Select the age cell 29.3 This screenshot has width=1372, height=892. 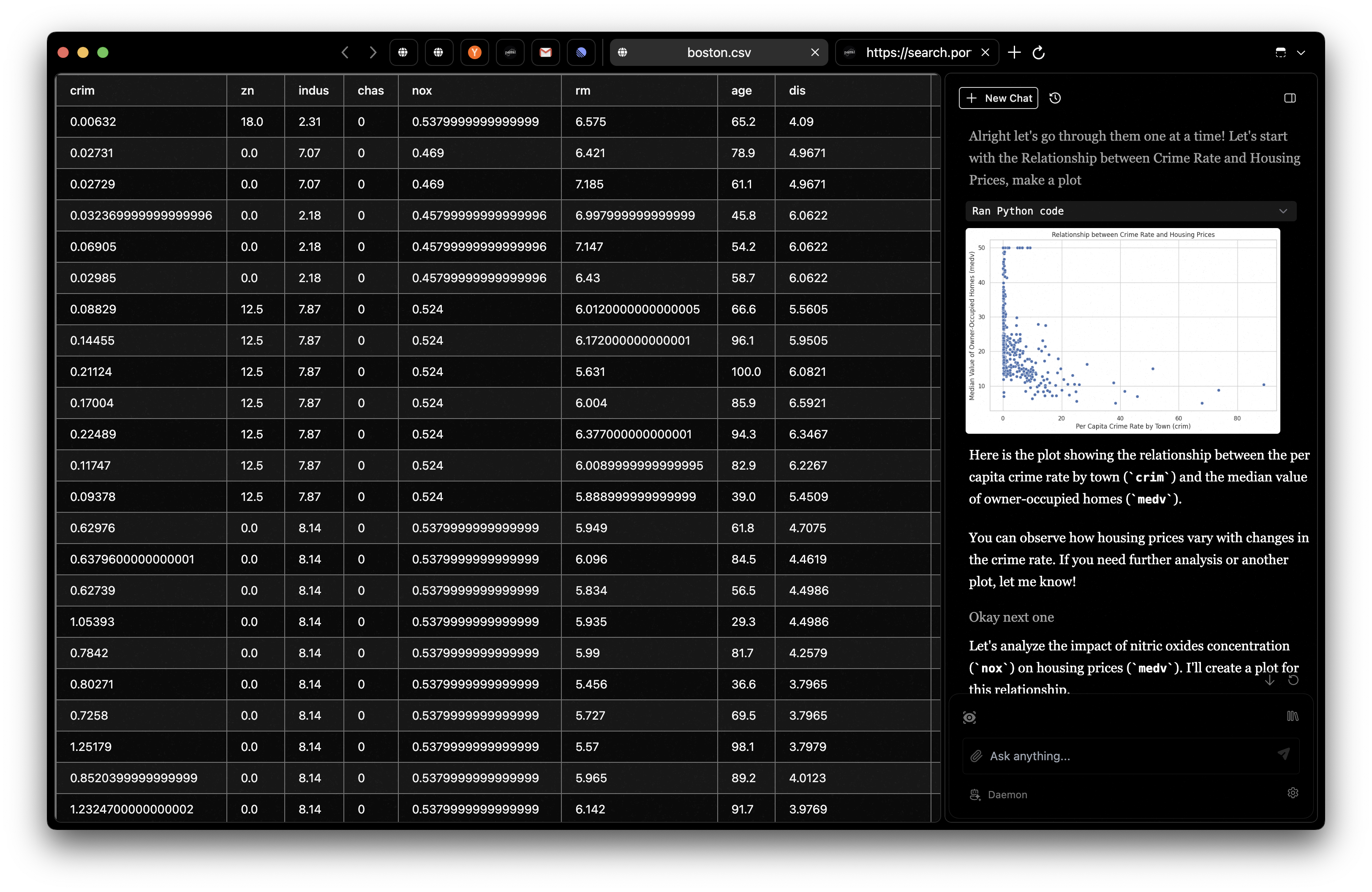coord(746,622)
